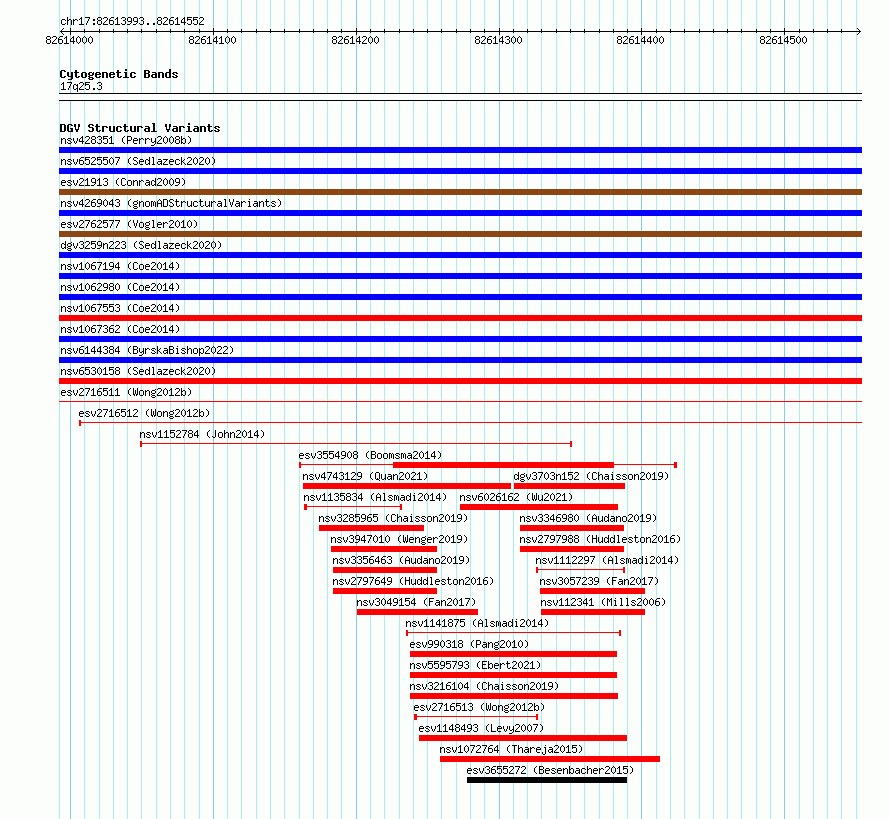Open nsv4743129 (Quan2021) variant label
The image size is (890, 819).
[365, 476]
